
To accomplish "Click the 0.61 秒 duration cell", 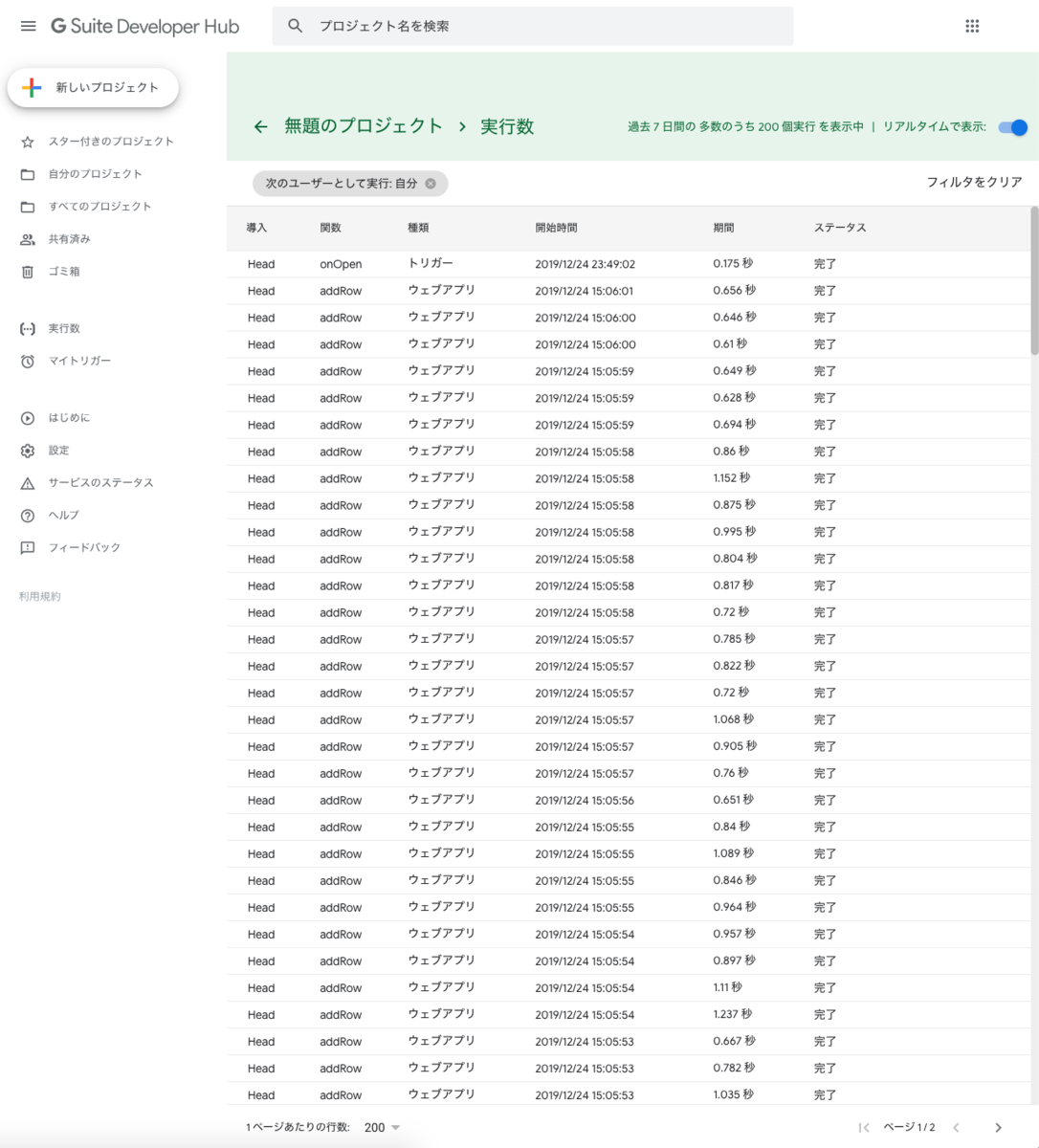I will 730,343.
